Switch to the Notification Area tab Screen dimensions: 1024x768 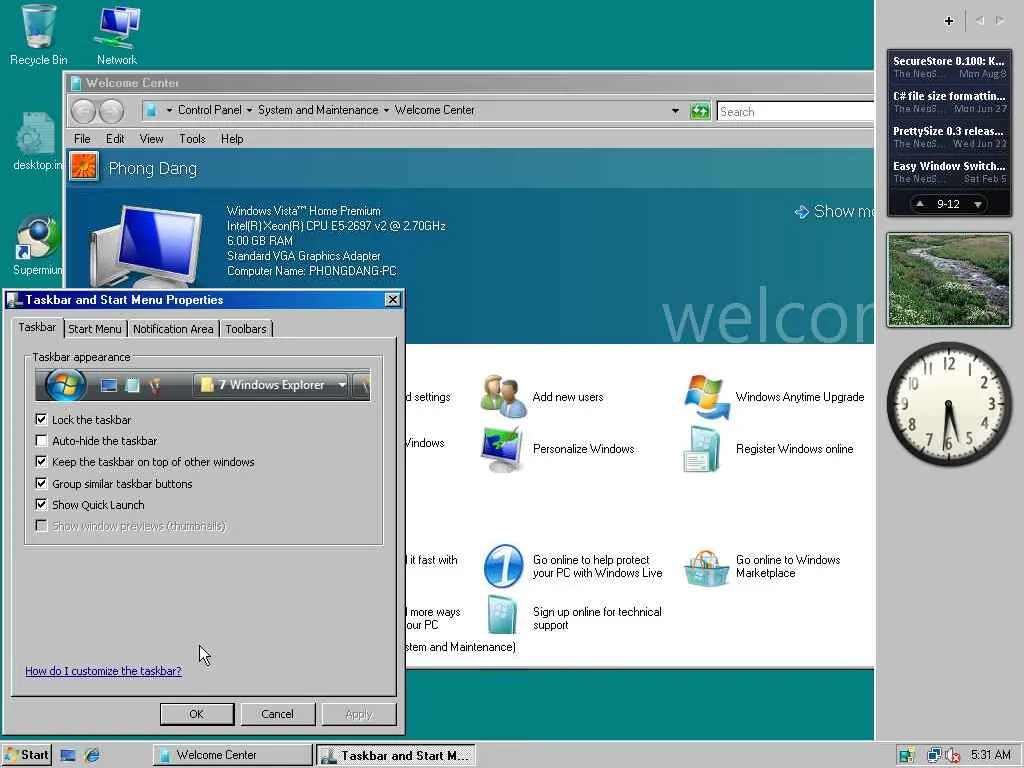click(173, 328)
